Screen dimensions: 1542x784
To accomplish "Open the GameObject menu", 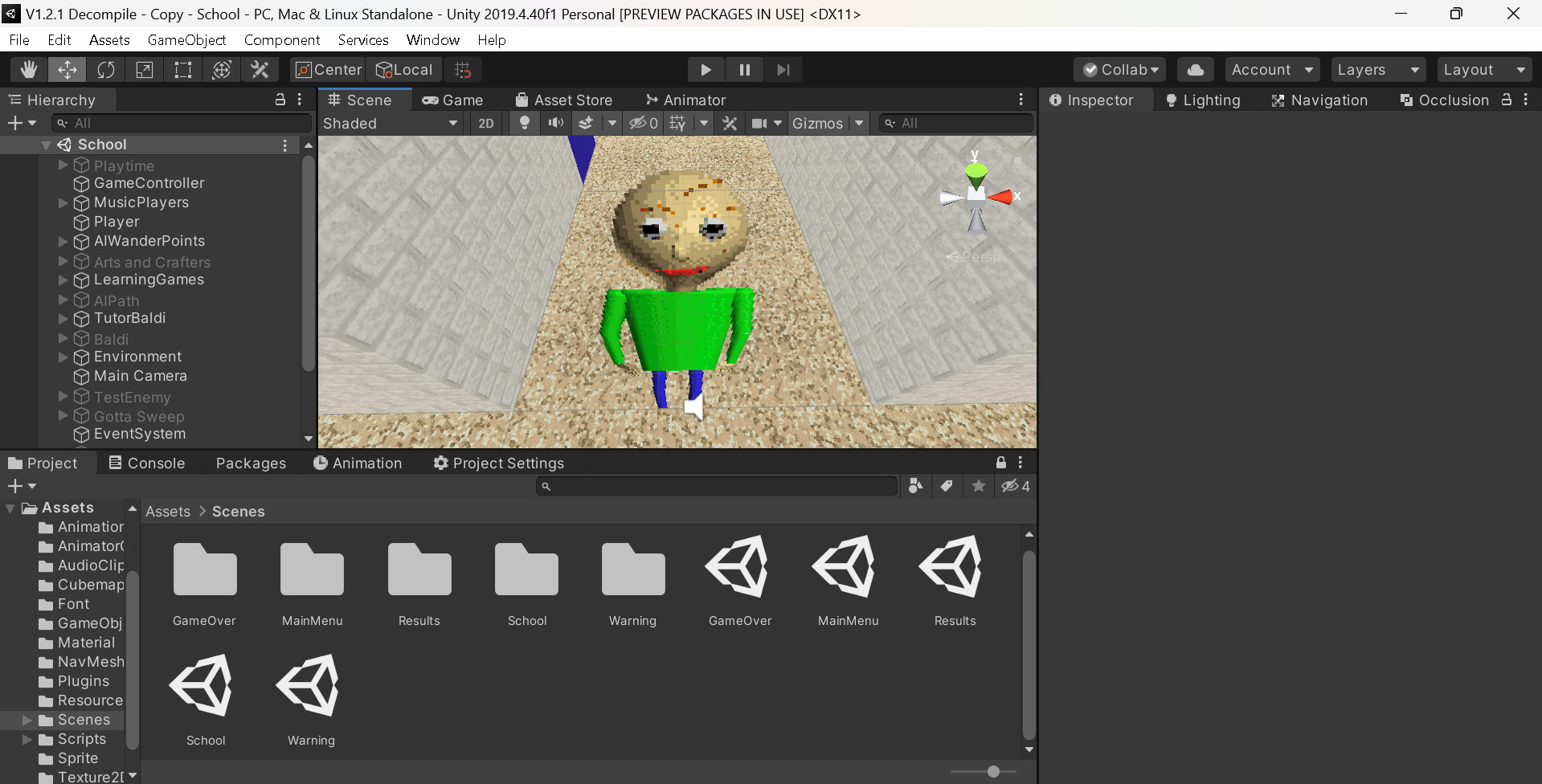I will (186, 39).
